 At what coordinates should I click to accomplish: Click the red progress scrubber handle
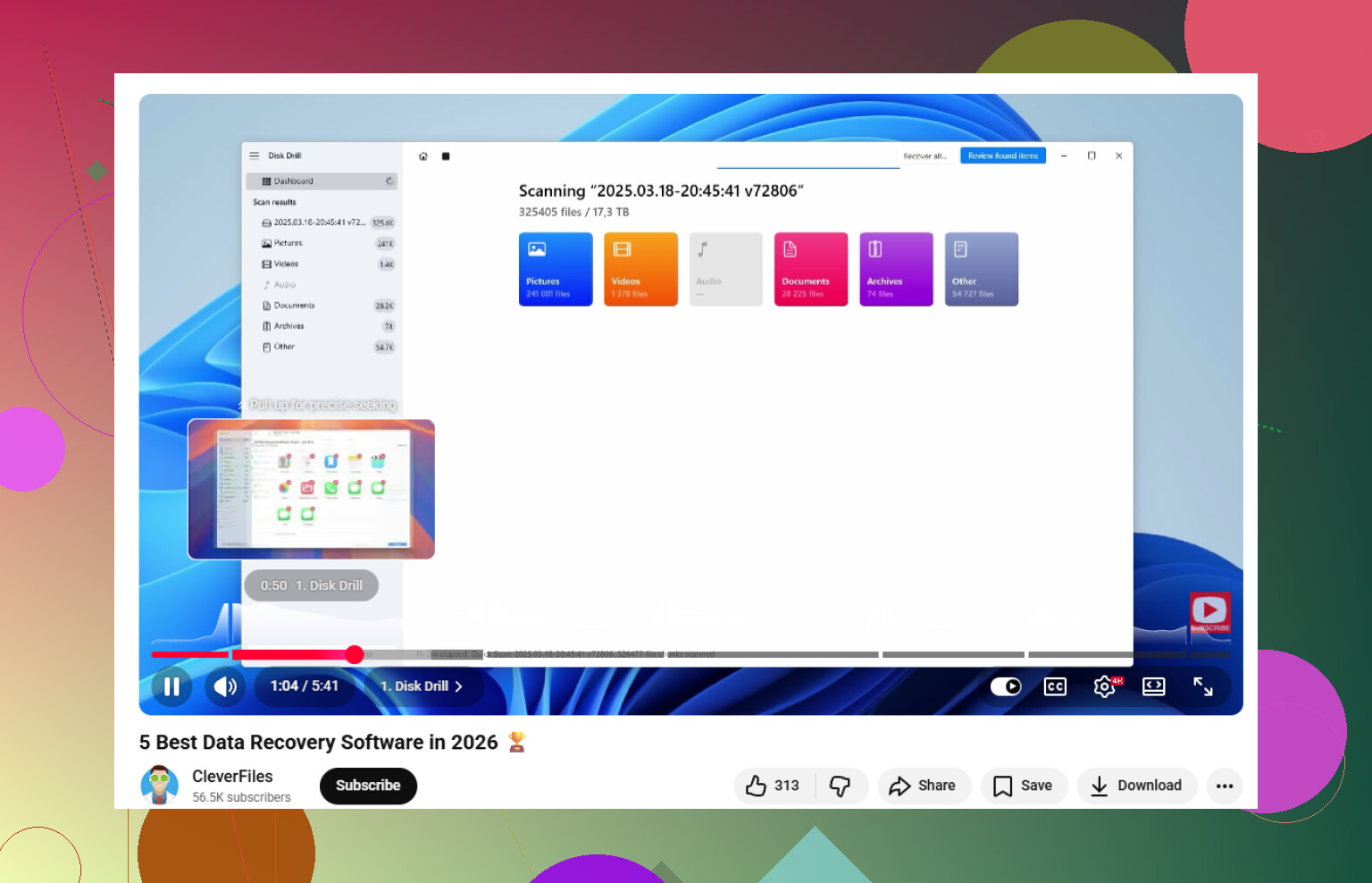[x=355, y=654]
